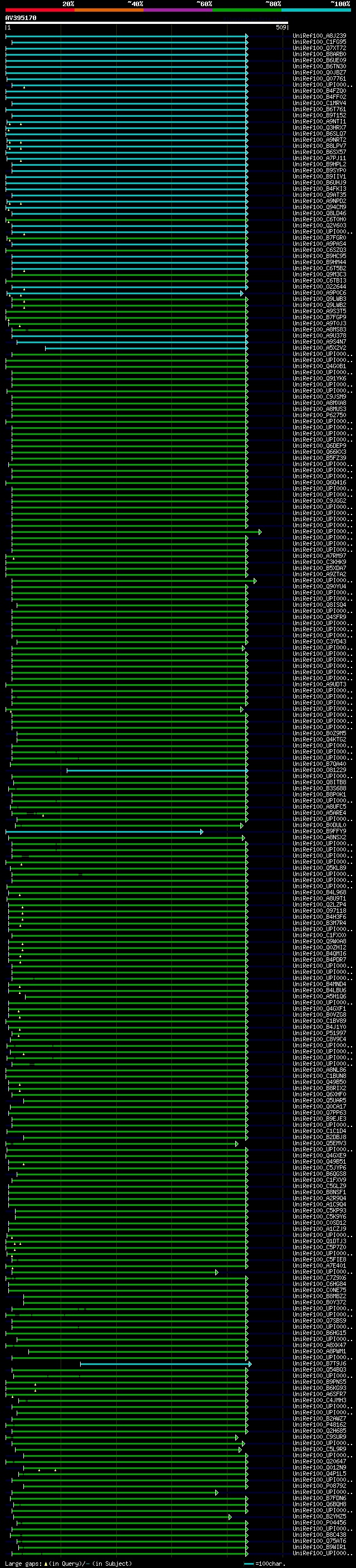Click the UniRef100_Q6Q416 entry
356x1568 pixels.
(319, 483)
